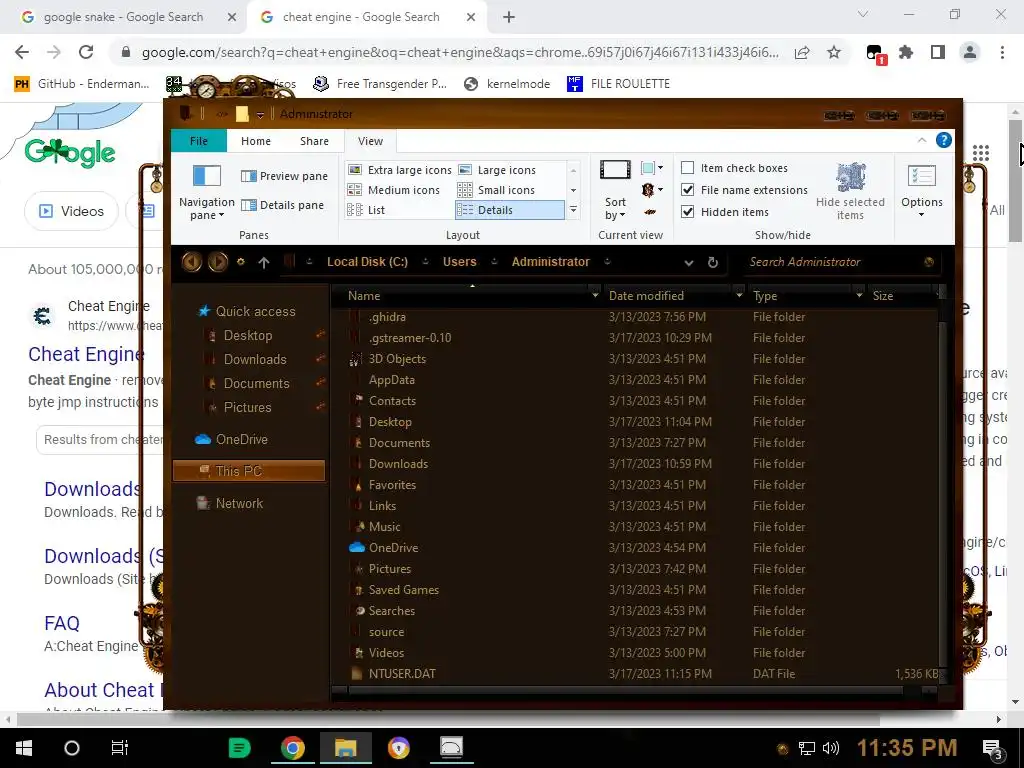1024x768 pixels.
Task: Open the Date modified filter dropdown
Action: point(739,296)
